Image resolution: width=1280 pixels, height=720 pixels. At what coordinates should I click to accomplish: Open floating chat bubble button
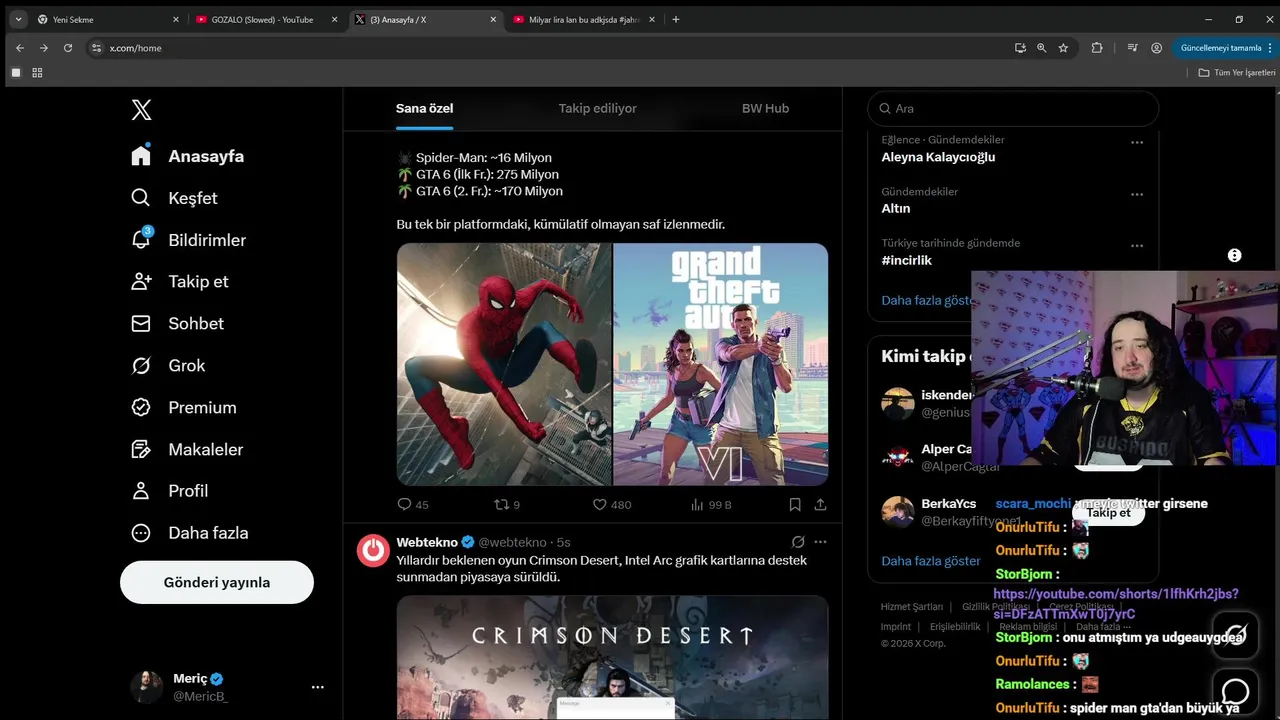[1235, 691]
